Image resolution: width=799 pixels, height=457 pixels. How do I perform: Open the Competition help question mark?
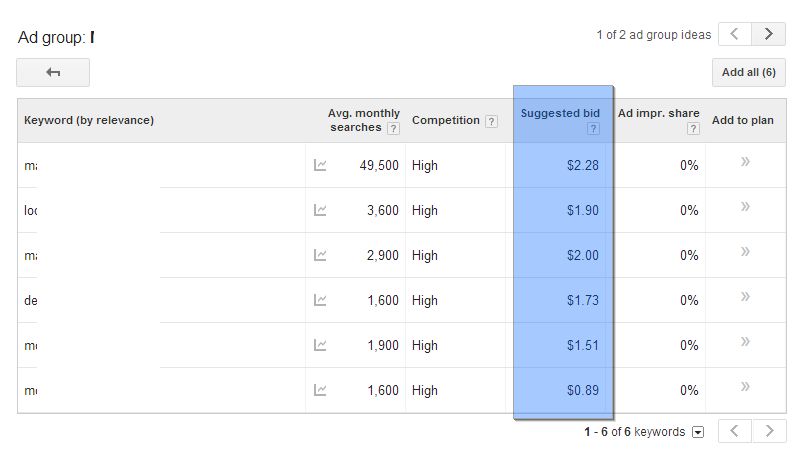coord(491,121)
